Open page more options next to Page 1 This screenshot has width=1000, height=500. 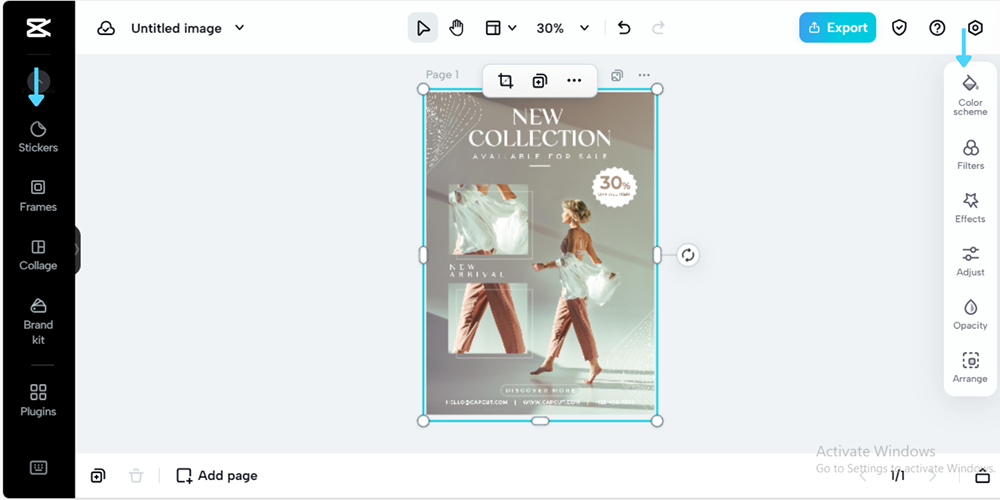point(644,75)
